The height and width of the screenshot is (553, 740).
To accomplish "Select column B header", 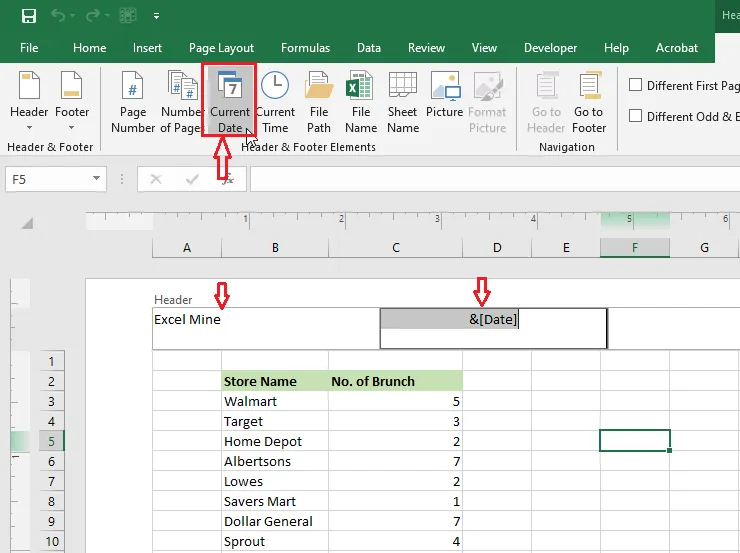I will pos(275,248).
